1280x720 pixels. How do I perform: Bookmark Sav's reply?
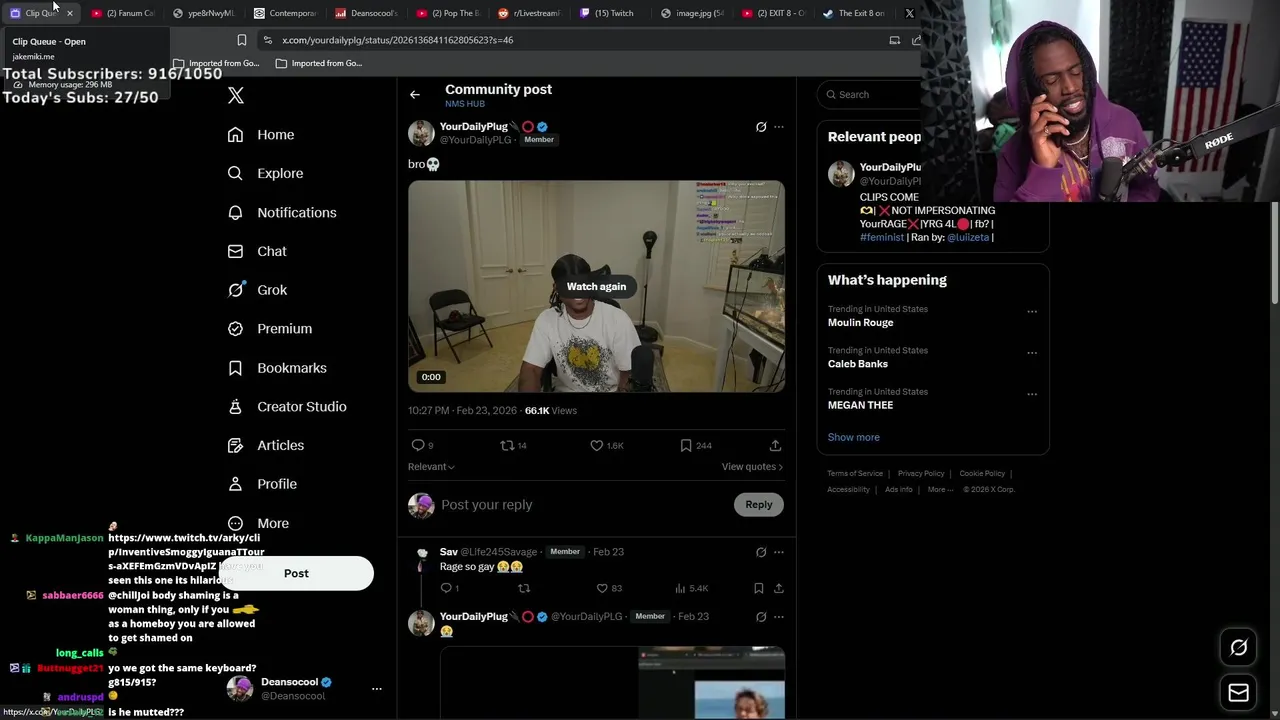click(759, 588)
